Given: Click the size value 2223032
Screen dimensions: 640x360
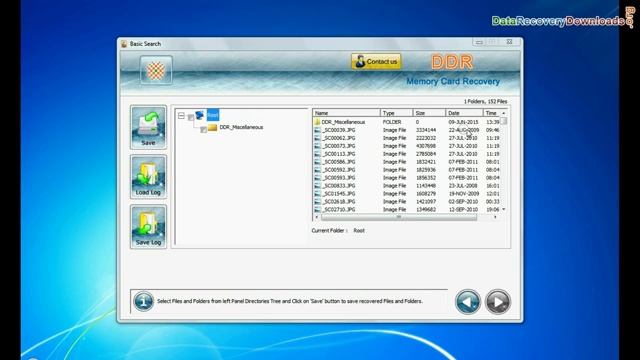Looking at the screenshot, I should (426, 138).
